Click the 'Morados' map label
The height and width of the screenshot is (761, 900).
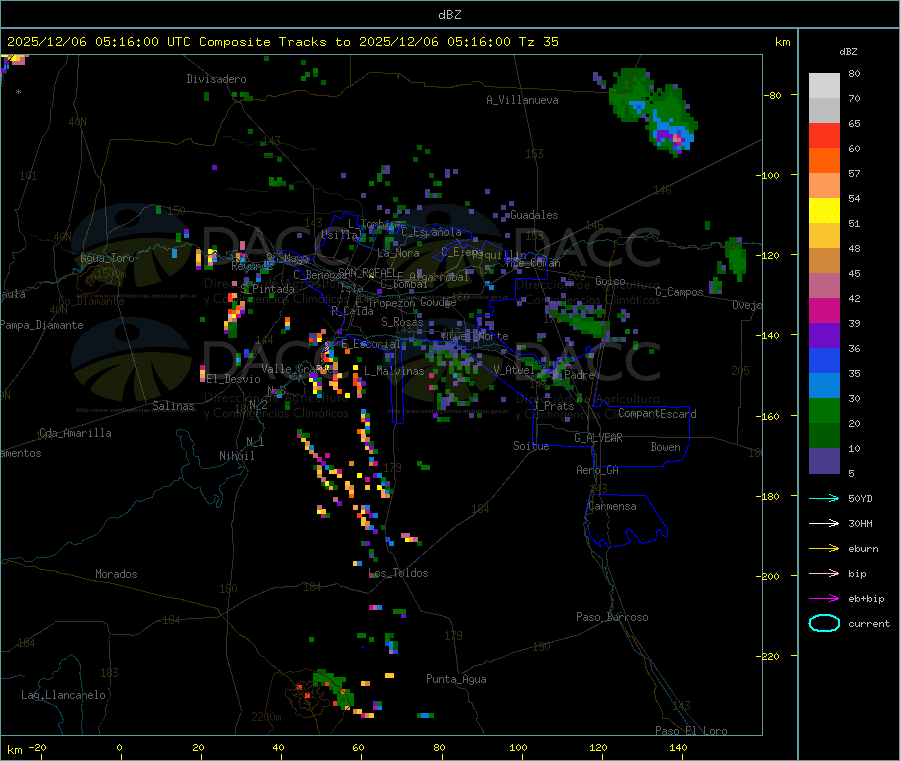tap(117, 574)
